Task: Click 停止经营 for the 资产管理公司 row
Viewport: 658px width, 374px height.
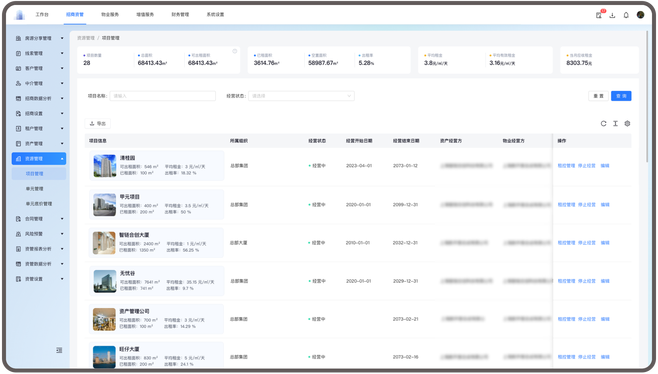Action: click(x=587, y=319)
